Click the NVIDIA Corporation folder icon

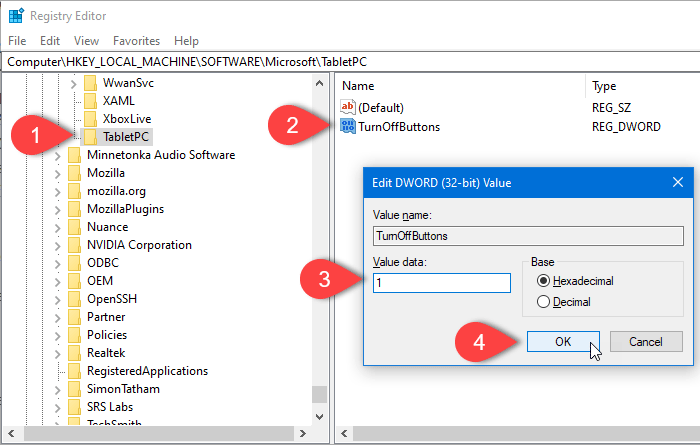point(72,245)
